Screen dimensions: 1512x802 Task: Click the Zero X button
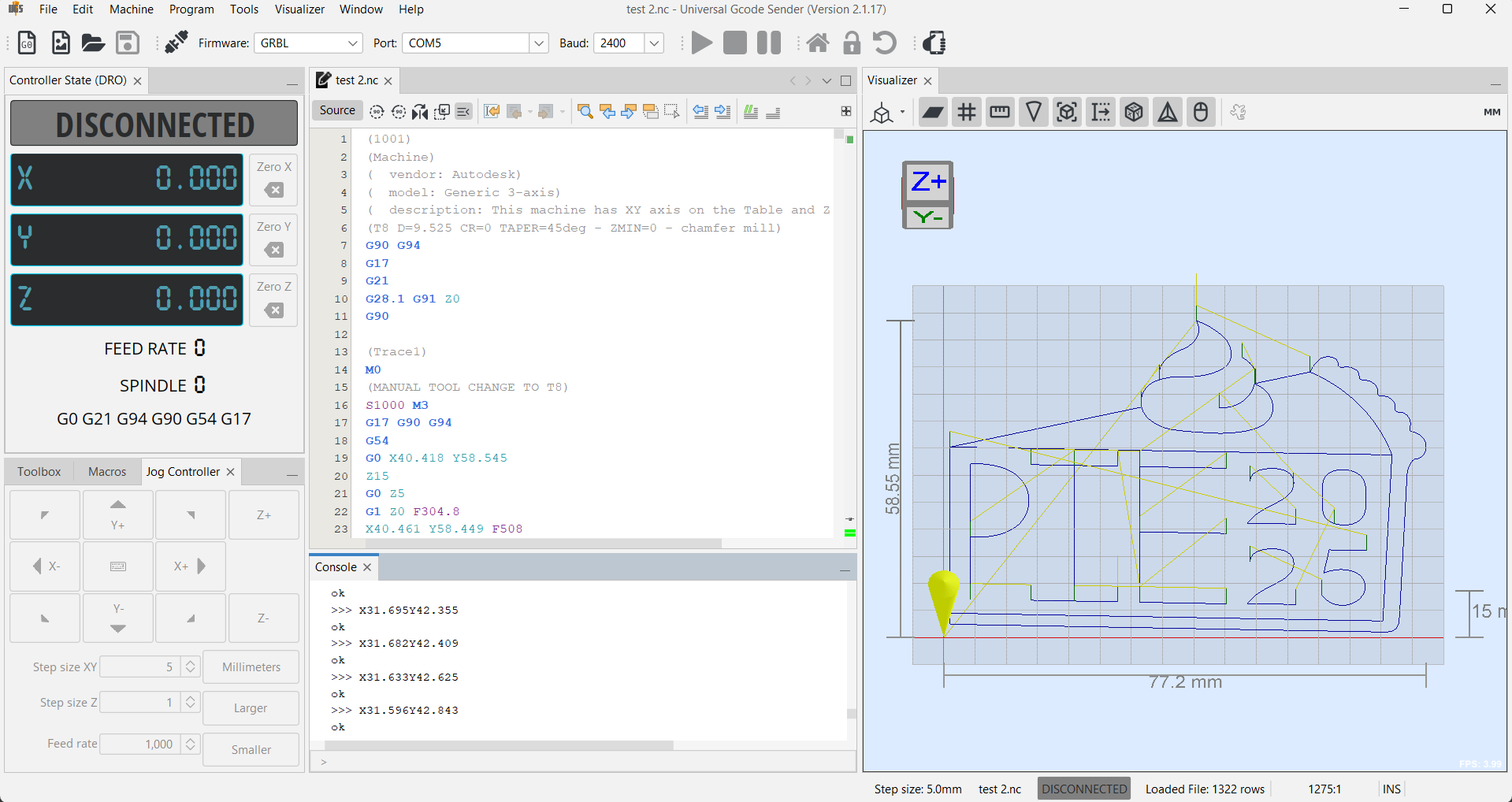(273, 180)
